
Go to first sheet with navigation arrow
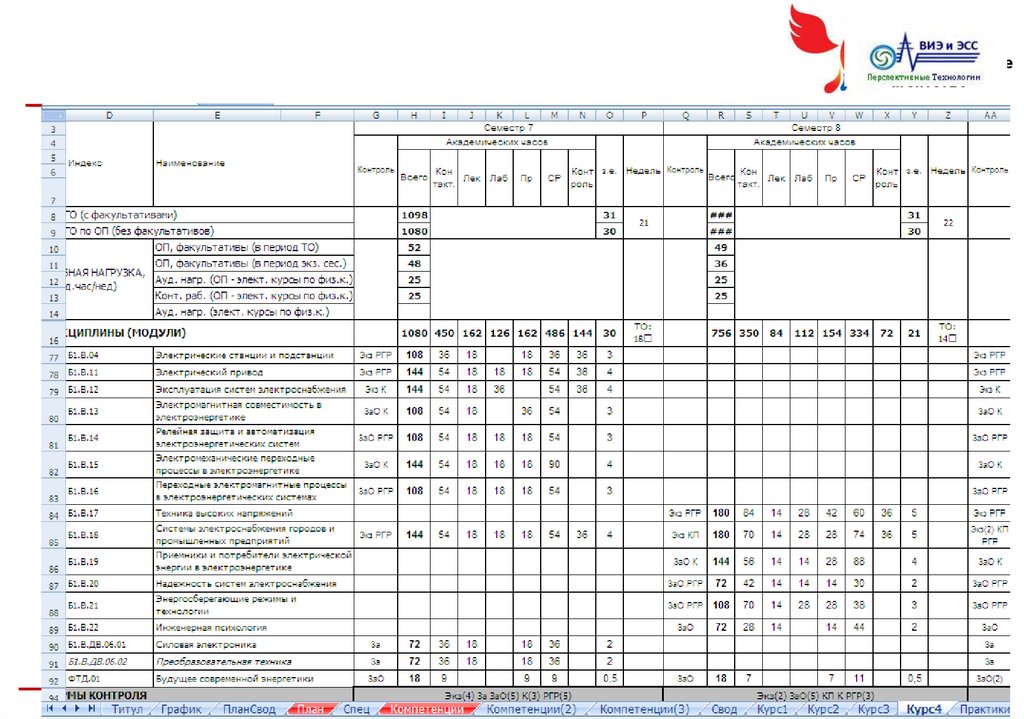pos(50,709)
